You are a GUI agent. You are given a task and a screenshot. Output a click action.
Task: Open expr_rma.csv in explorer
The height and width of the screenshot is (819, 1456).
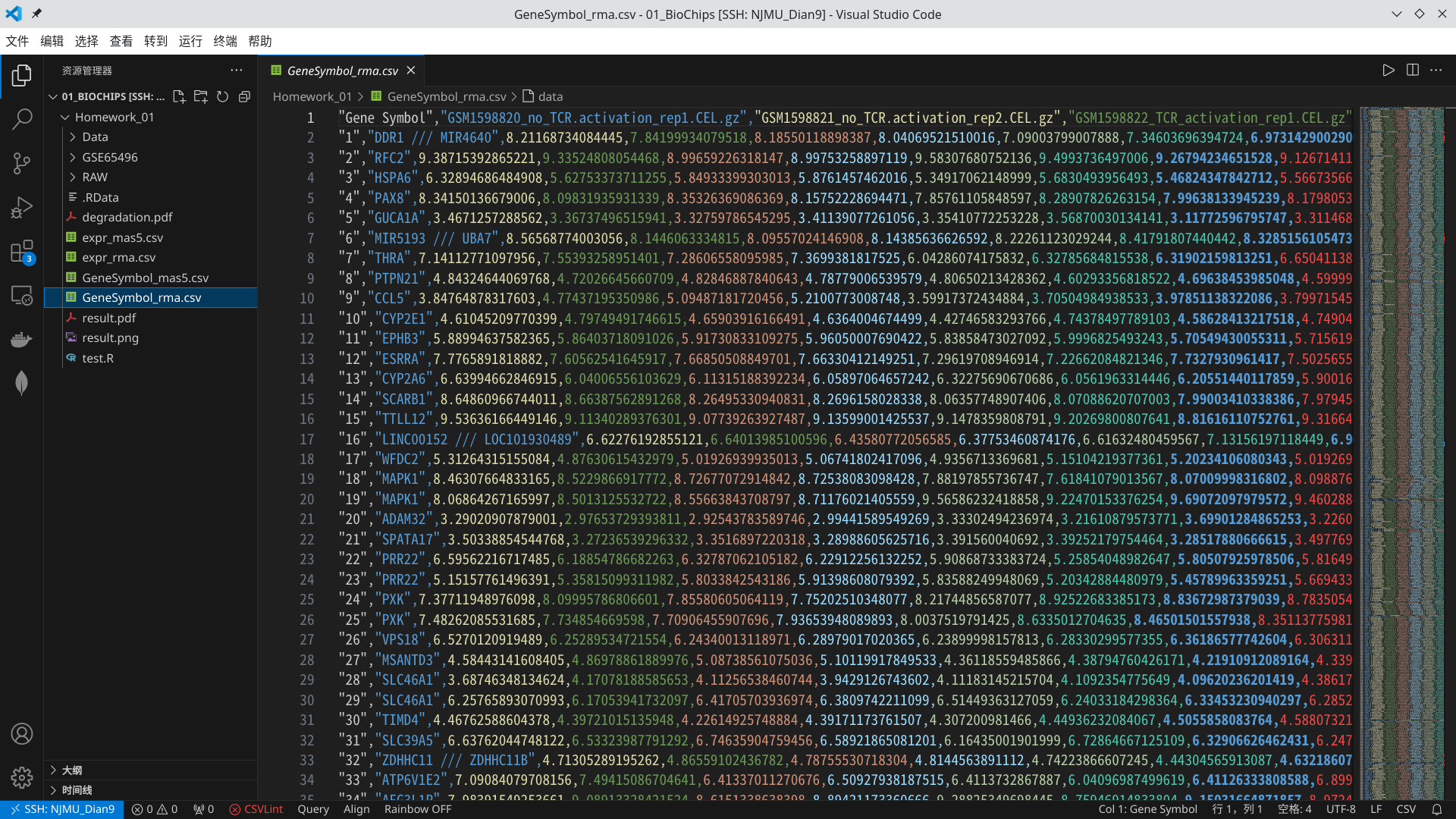[x=150, y=257]
